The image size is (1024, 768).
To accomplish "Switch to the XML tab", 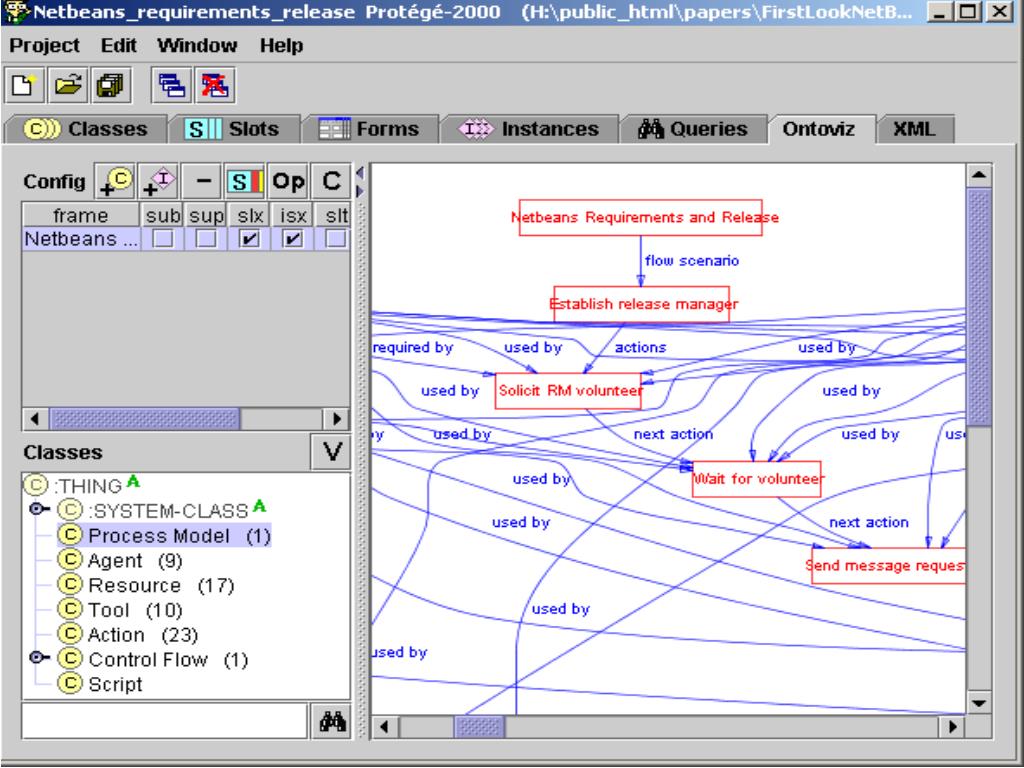I will pos(914,129).
